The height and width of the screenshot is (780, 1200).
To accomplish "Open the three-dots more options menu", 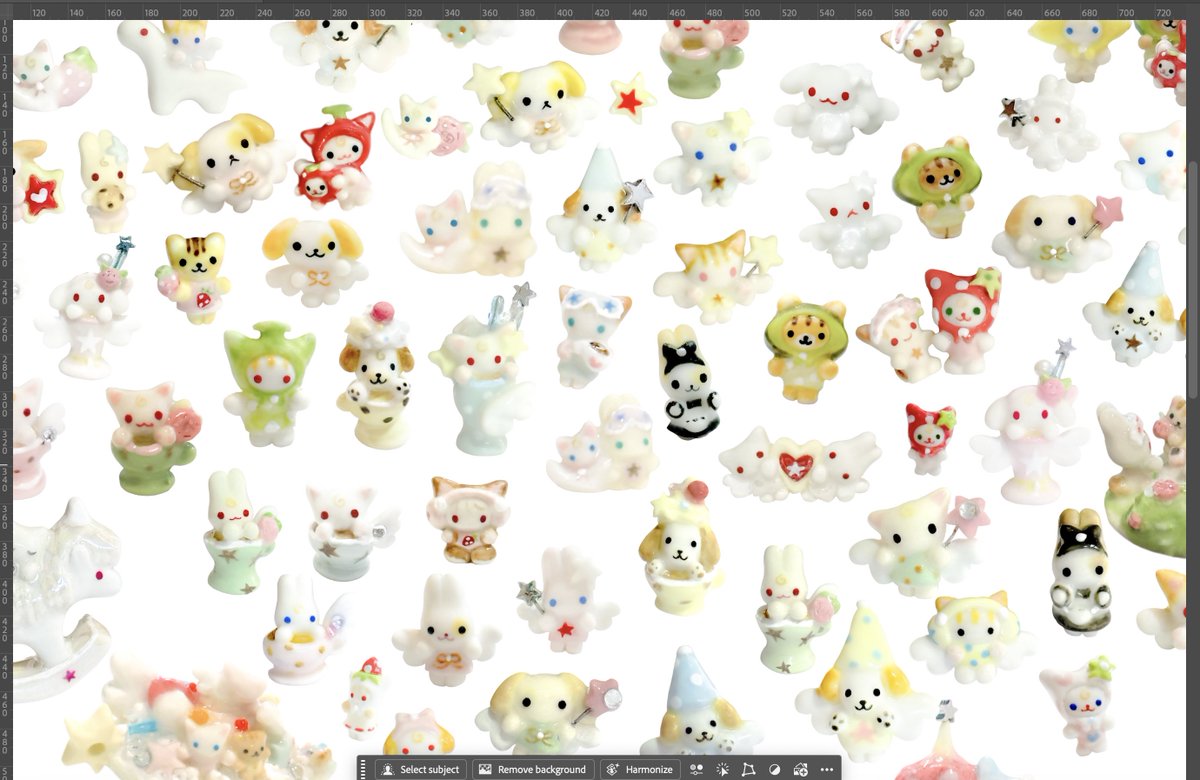I will tap(827, 769).
